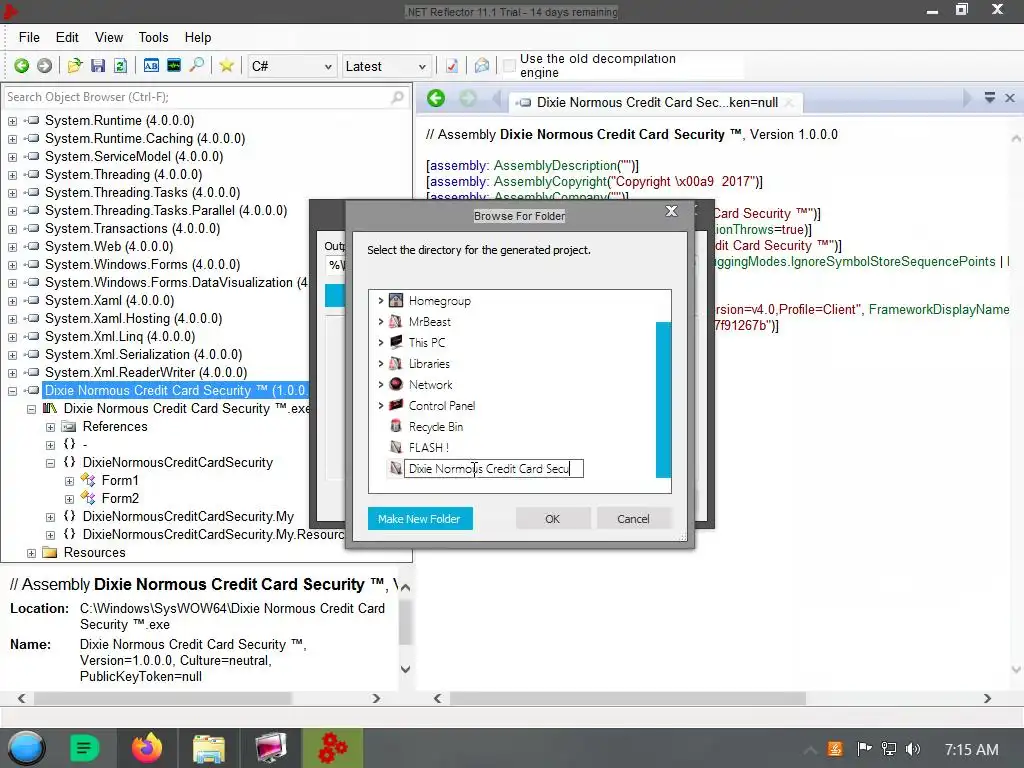1024x768 pixels.
Task: Click the 7:15 AM system clock
Action: (x=972, y=749)
